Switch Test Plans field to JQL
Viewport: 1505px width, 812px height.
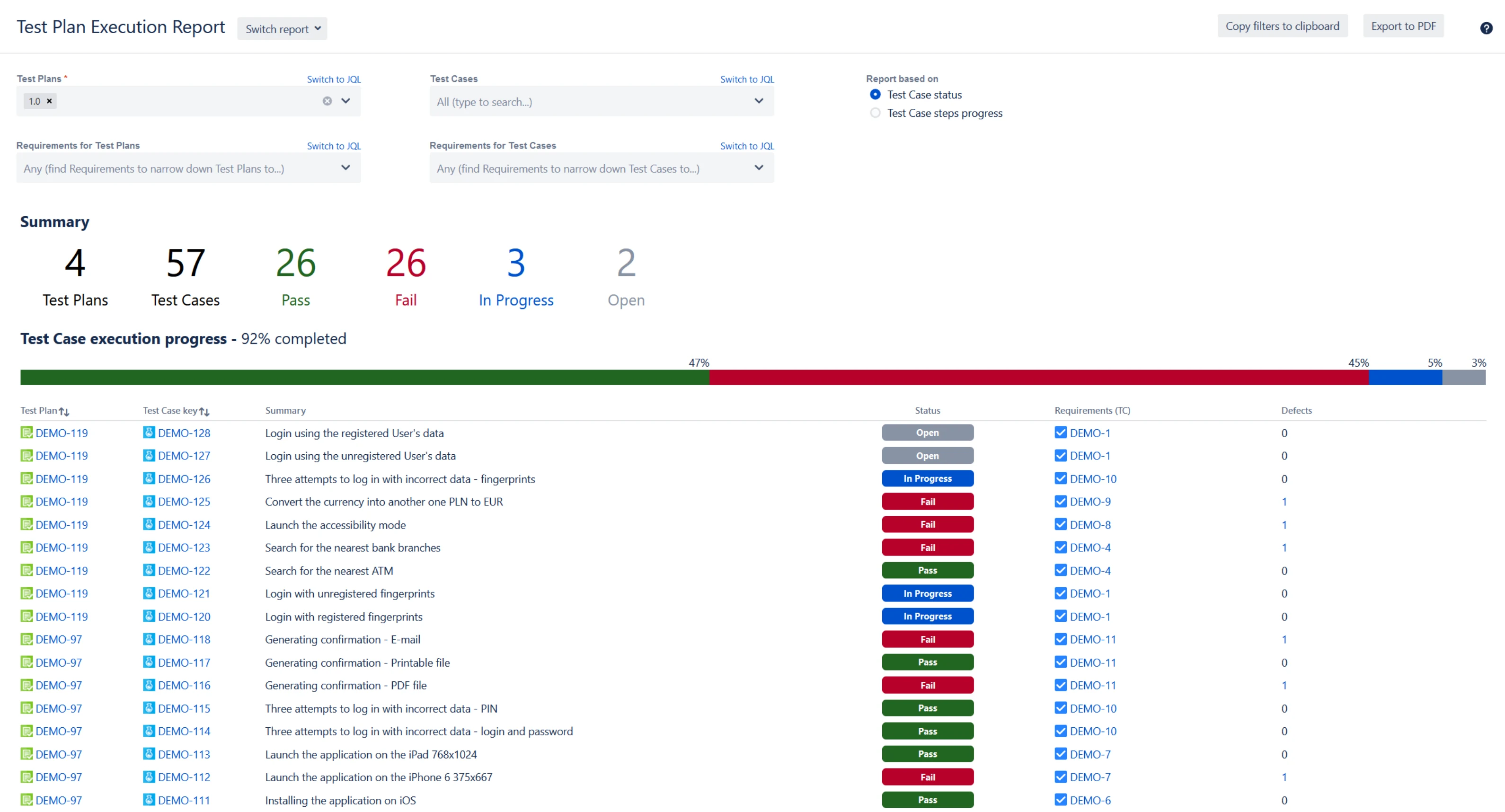click(334, 79)
